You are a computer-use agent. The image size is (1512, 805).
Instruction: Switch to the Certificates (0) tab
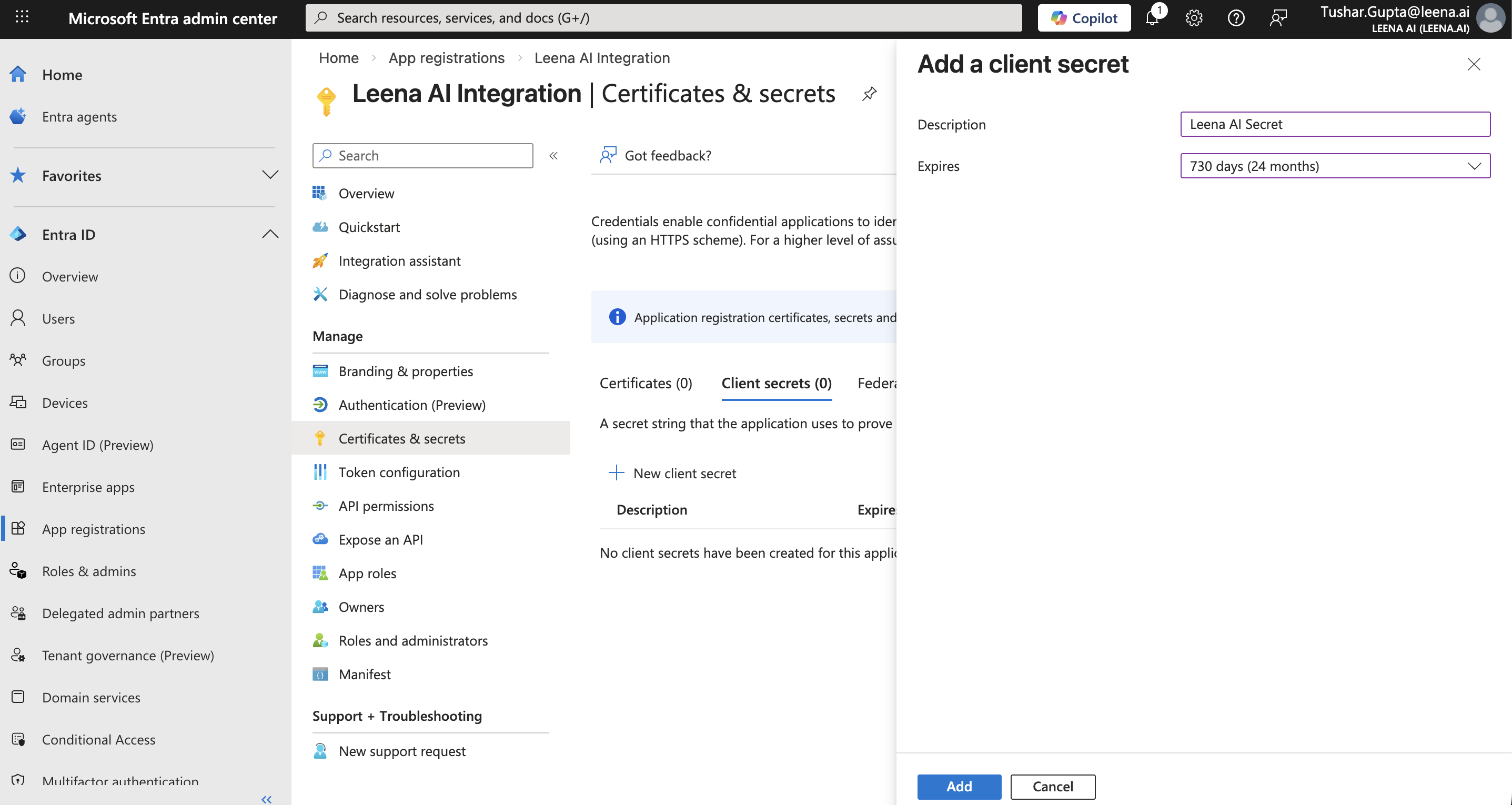tap(646, 384)
